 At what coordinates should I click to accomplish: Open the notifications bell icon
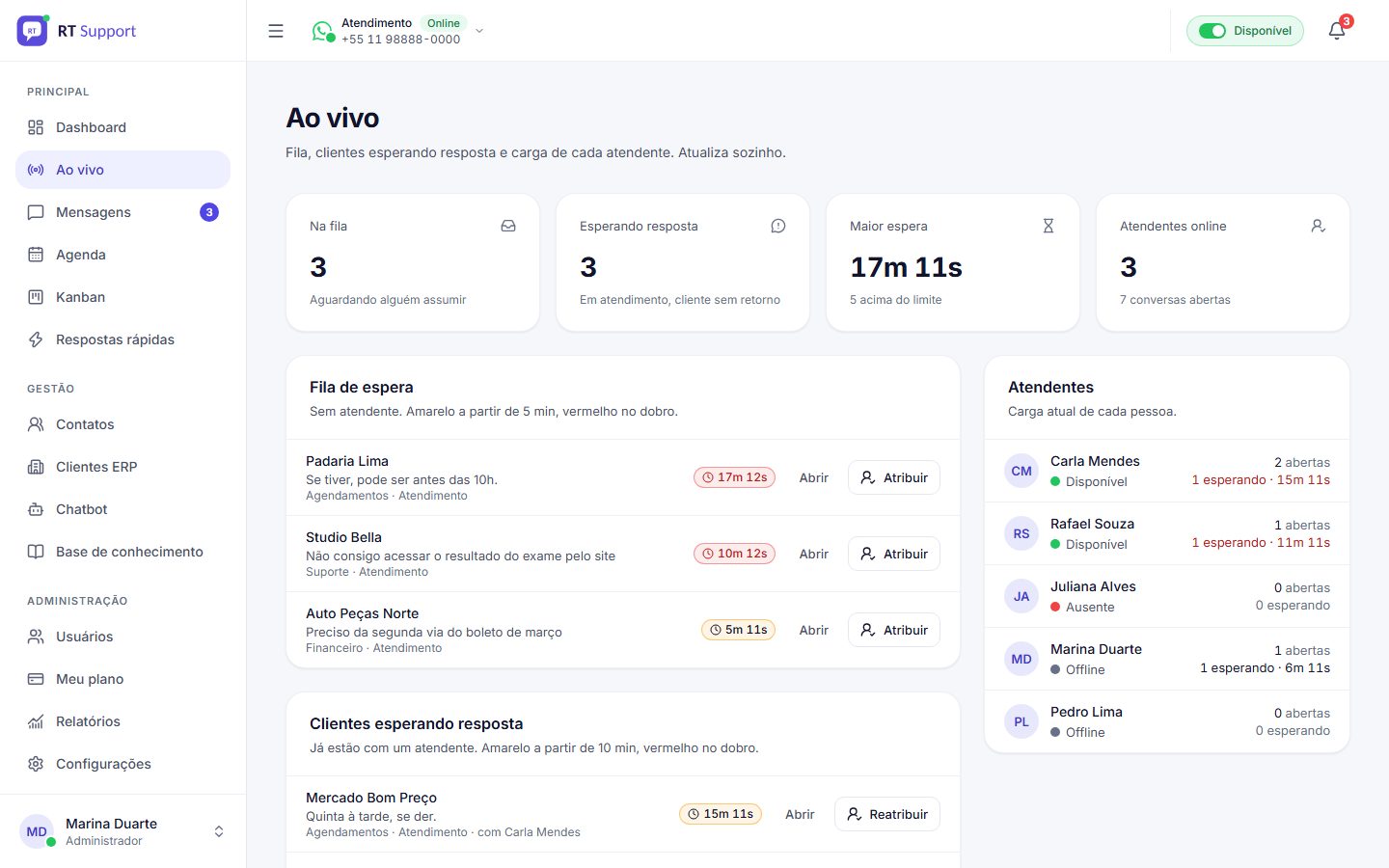1337,31
